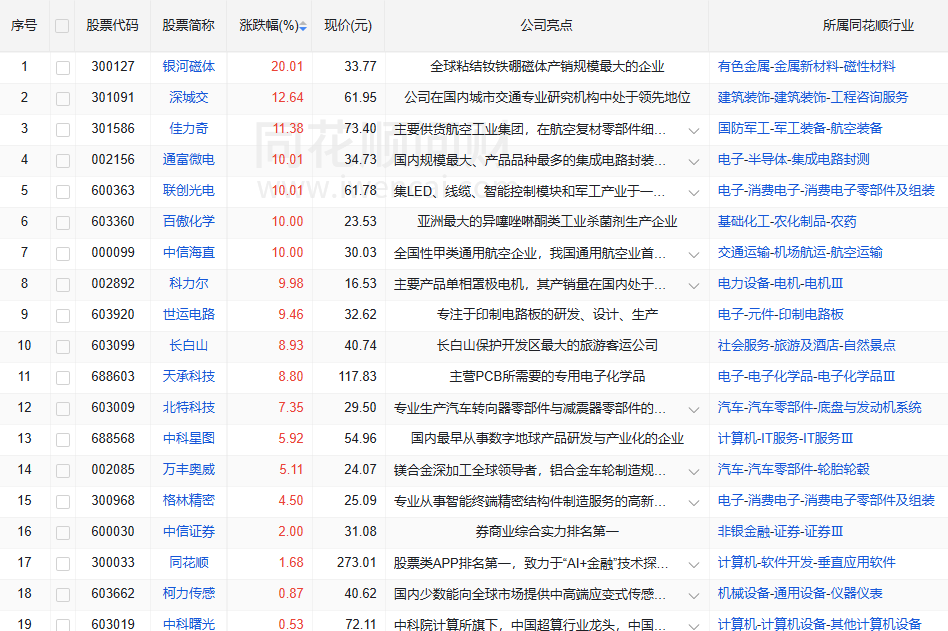Open the 中信证券 stock page
The width and height of the screenshot is (948, 631).
(189, 531)
